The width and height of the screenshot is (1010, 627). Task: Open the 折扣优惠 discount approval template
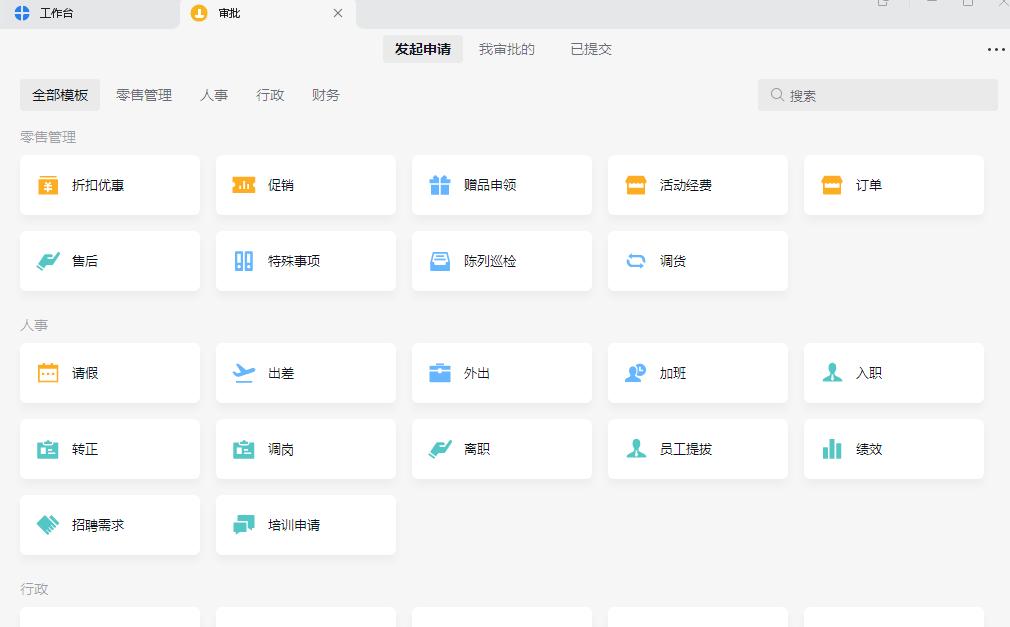(109, 185)
